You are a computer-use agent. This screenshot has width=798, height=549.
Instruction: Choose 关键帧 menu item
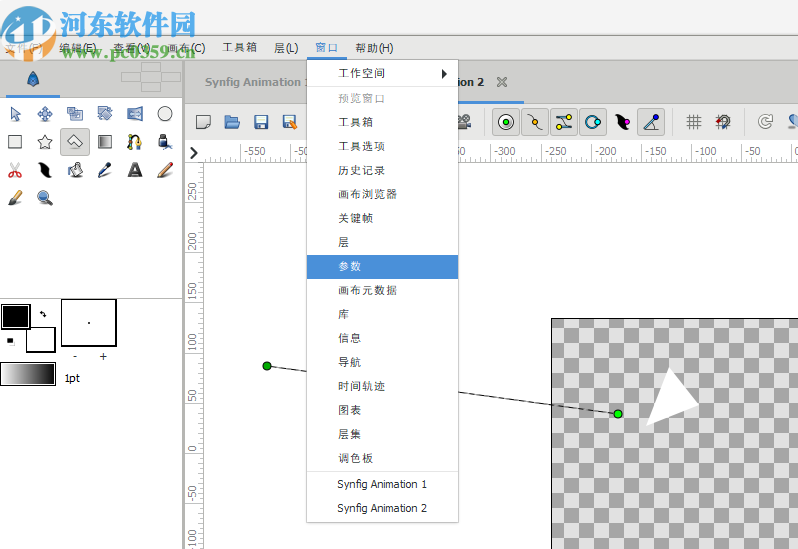(383, 218)
